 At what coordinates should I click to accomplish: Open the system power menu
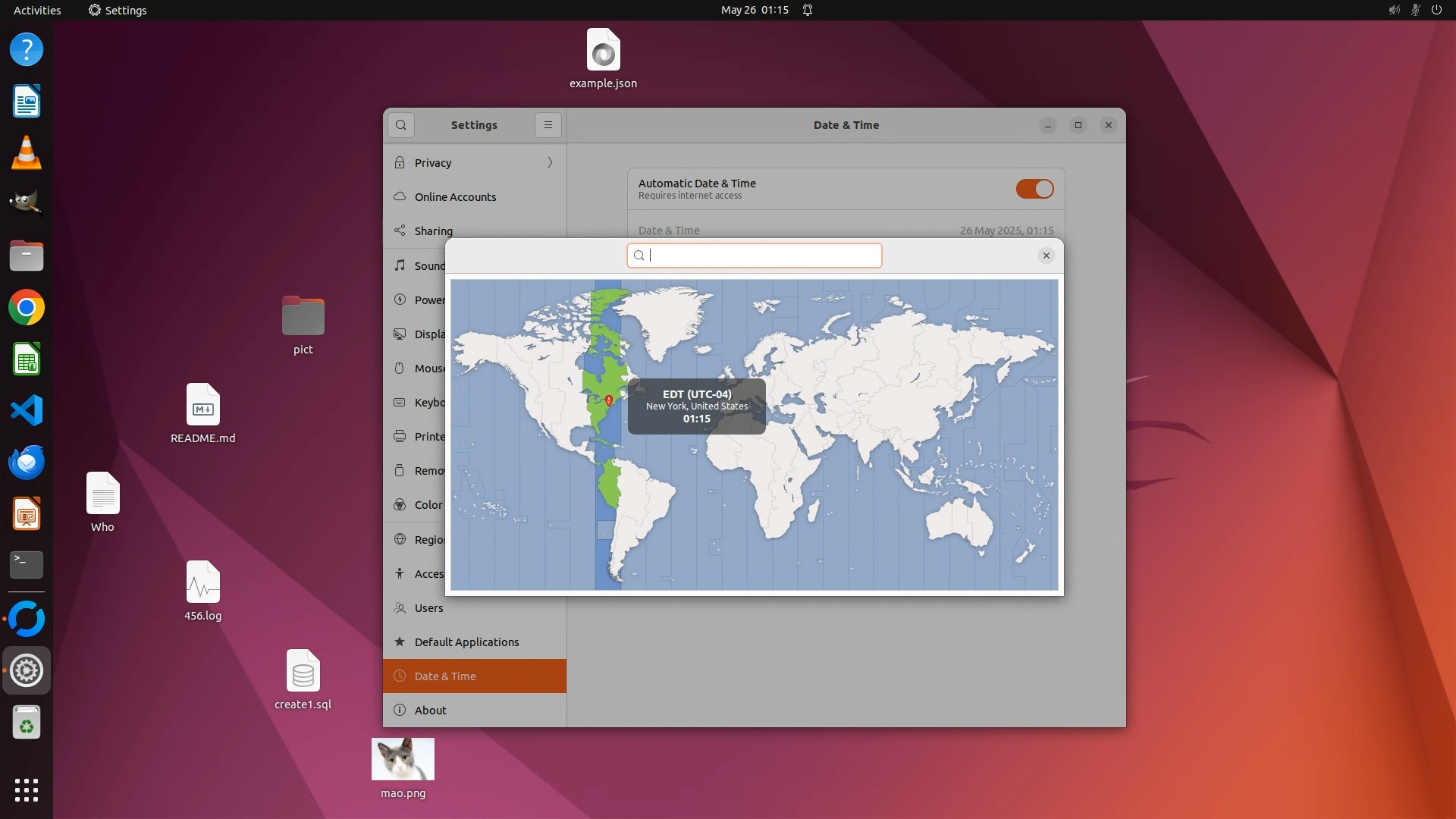[x=1436, y=10]
